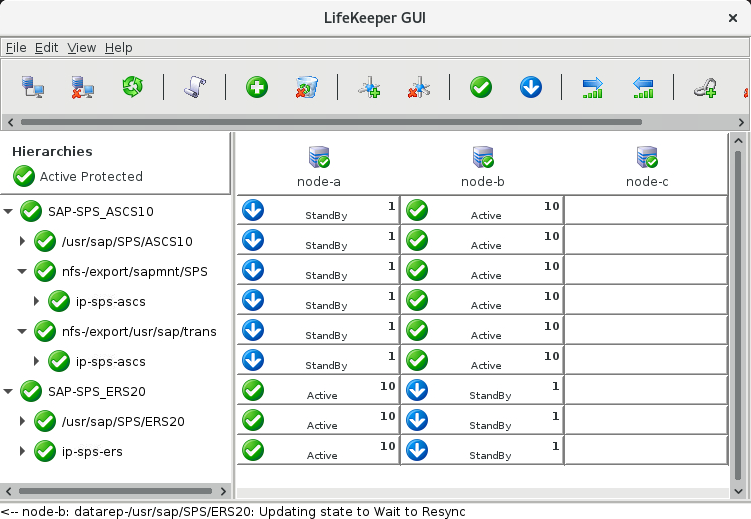751x519 pixels.
Task: Click the hierarchy tree horizontal scrollbar thumb
Action: 115,491
